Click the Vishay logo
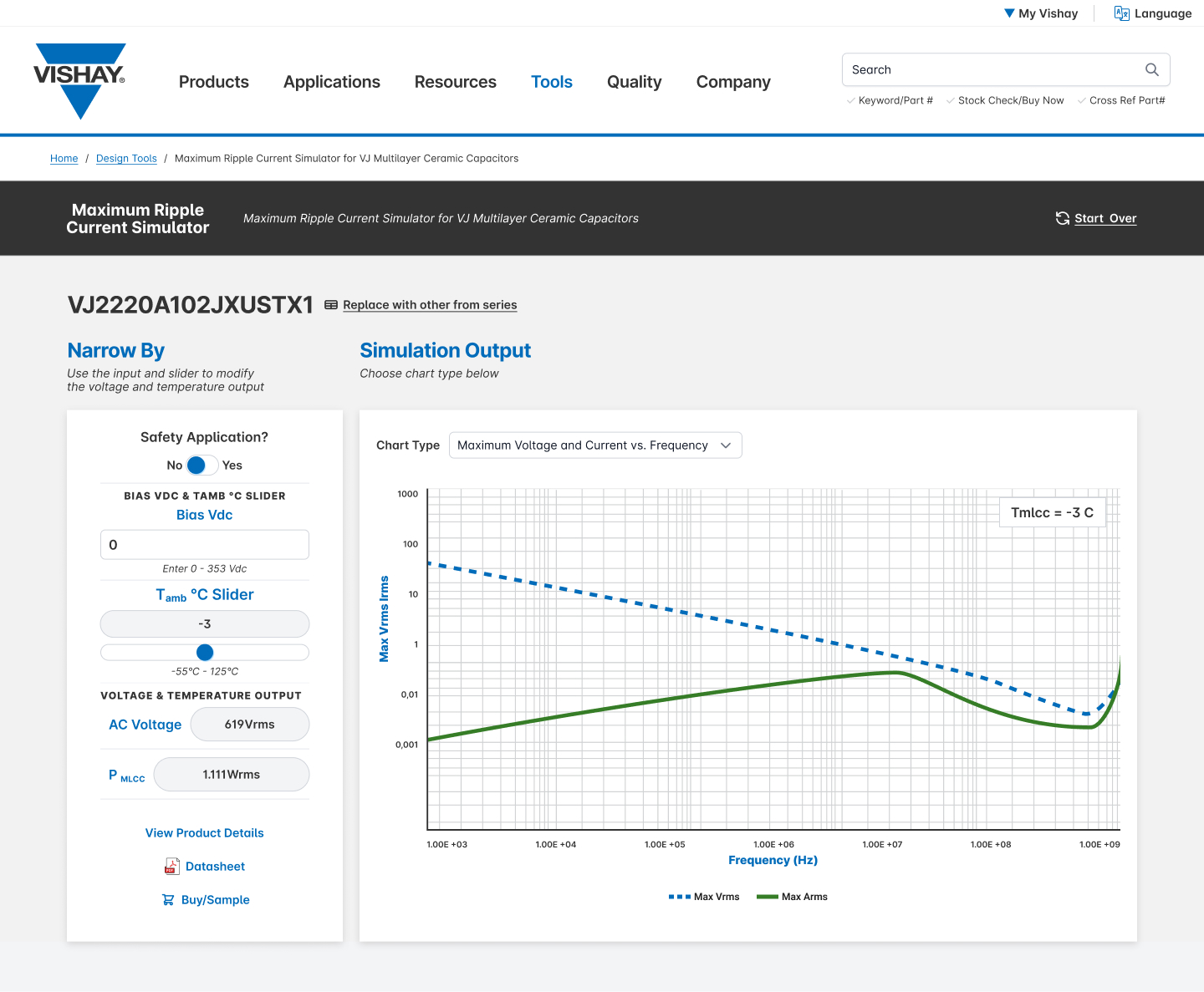1204x992 pixels. [x=79, y=81]
